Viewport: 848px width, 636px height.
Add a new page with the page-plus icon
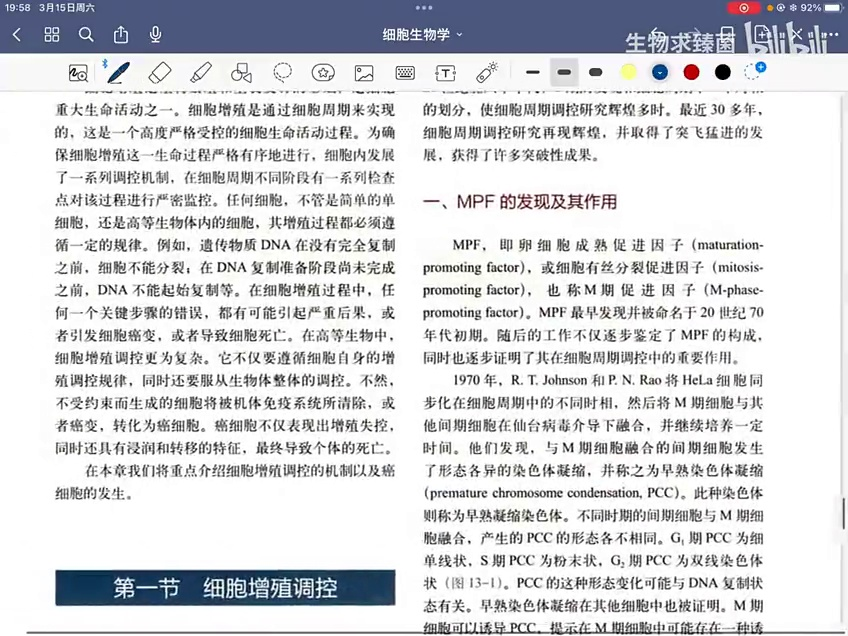(761, 35)
